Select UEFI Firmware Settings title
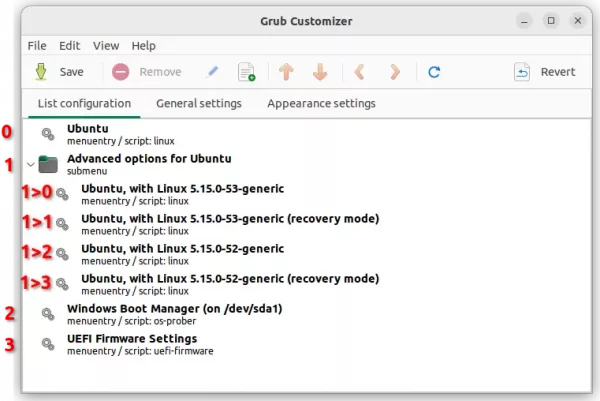Viewport: 600px width, 401px height. [x=132, y=339]
